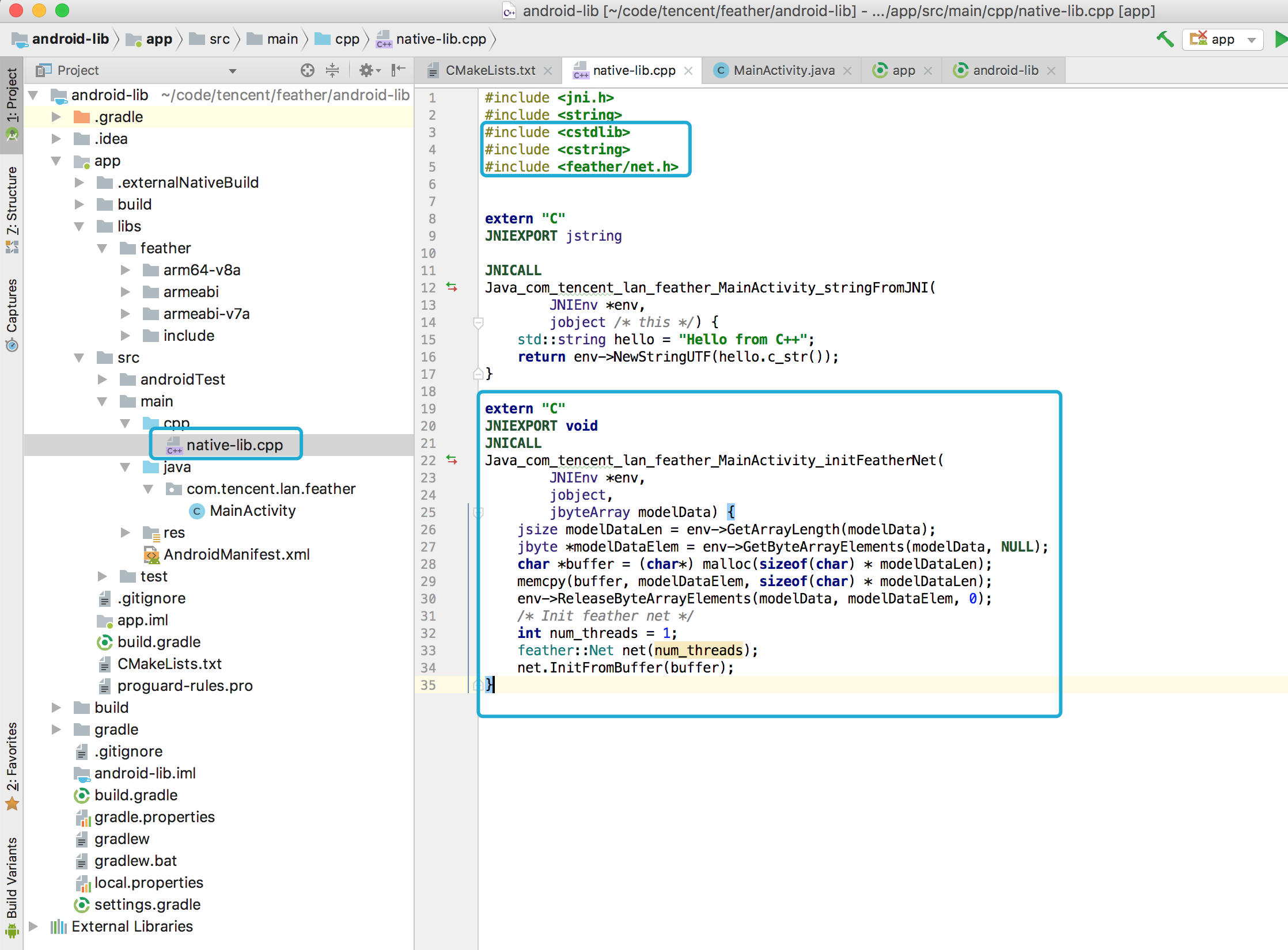
Task: Open the Project view selector dropdown
Action: click(233, 70)
